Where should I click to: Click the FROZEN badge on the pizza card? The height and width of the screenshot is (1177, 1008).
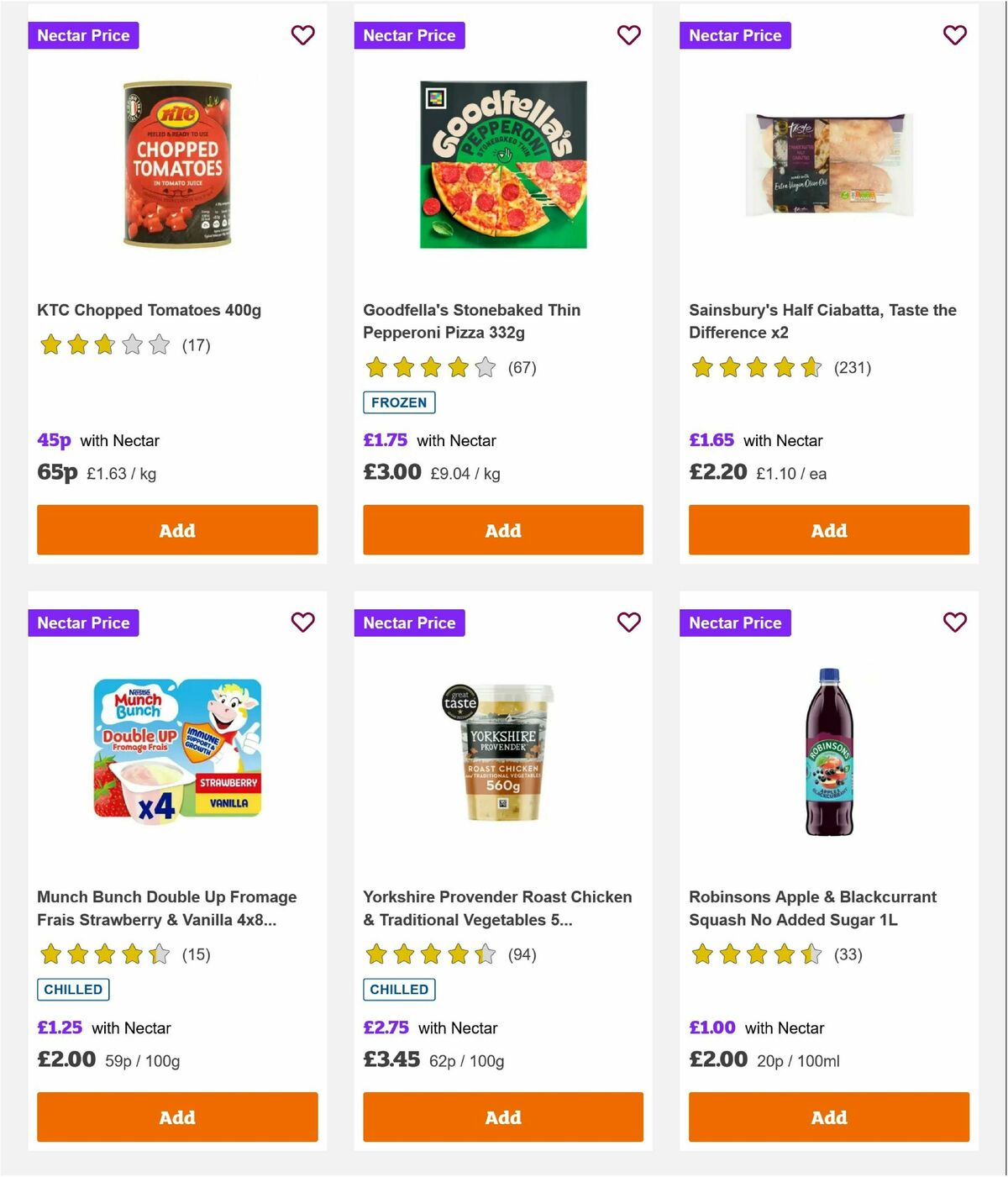(x=399, y=402)
